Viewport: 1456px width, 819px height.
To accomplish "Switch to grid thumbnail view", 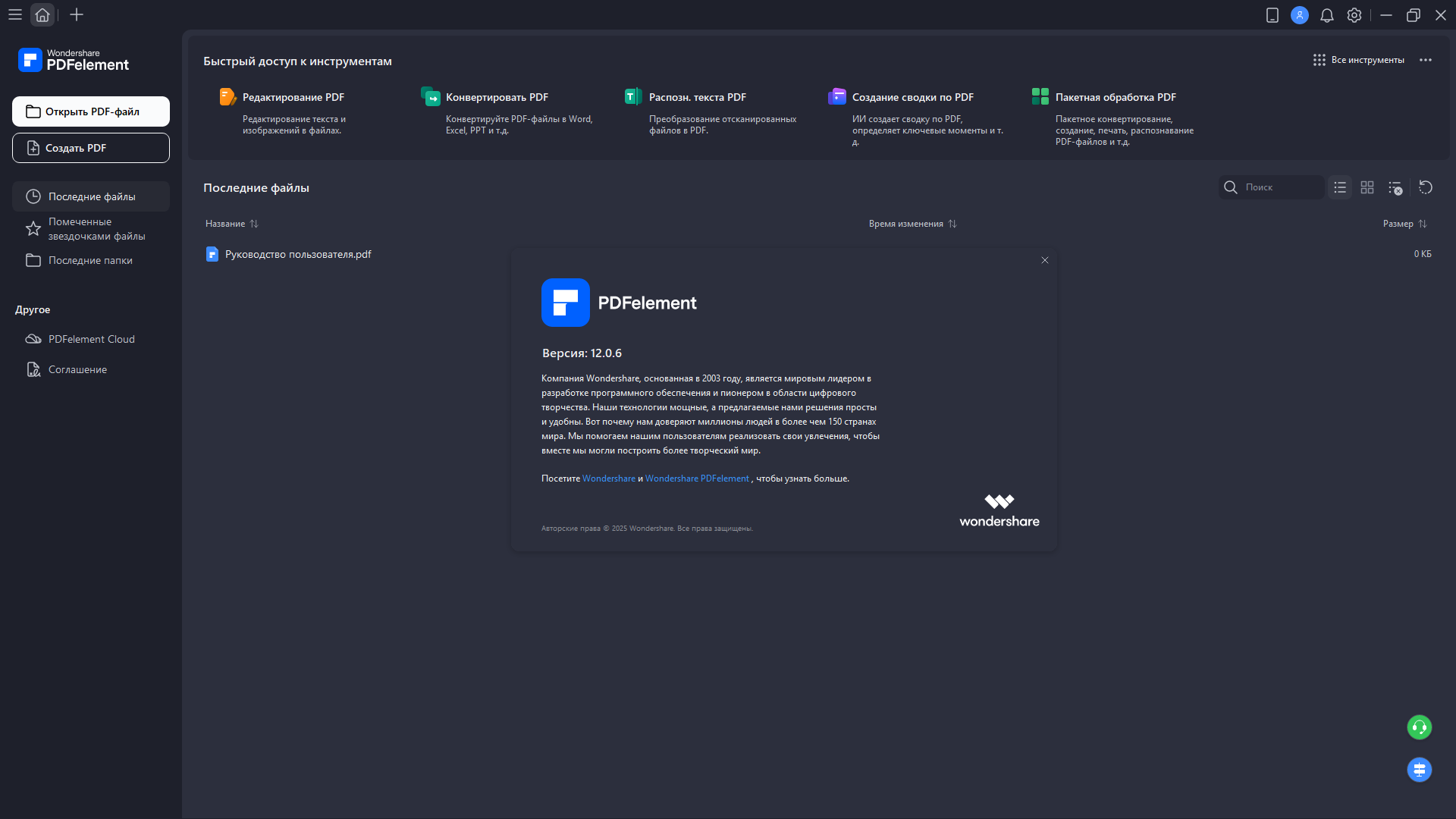I will coord(1367,187).
